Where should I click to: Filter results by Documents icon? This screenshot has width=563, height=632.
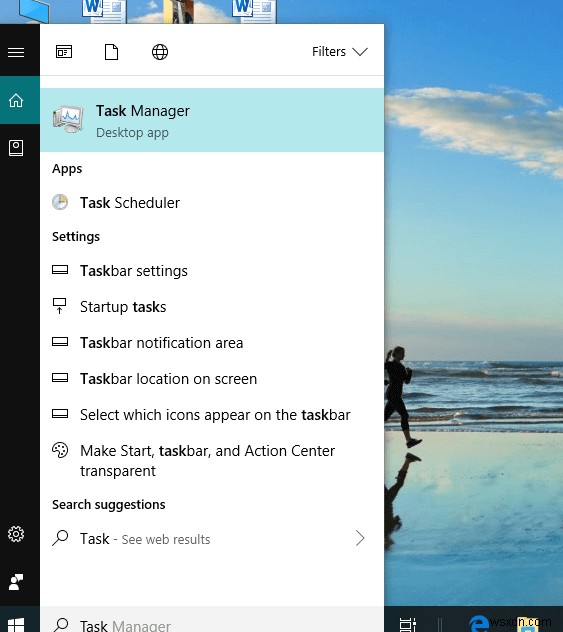(112, 52)
